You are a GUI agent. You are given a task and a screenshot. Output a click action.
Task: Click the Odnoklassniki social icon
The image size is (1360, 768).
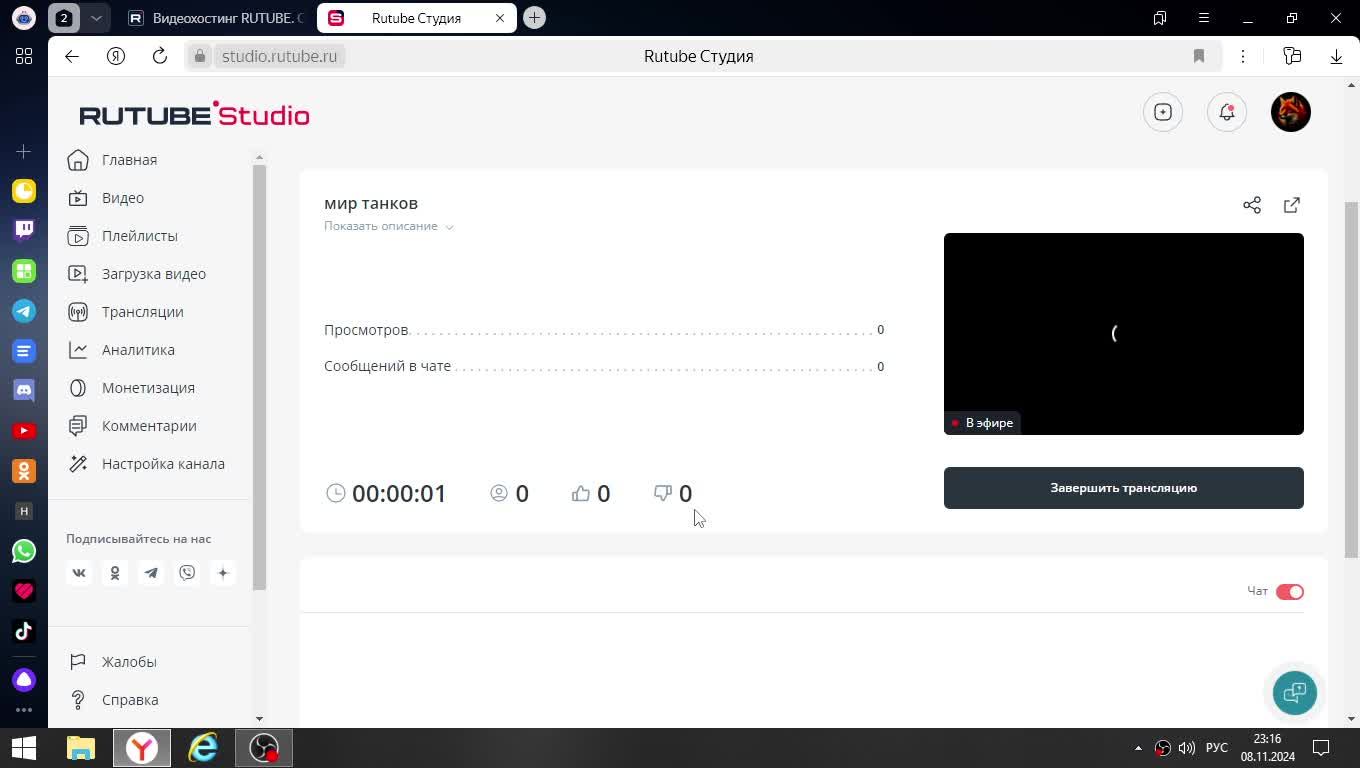tap(115, 573)
